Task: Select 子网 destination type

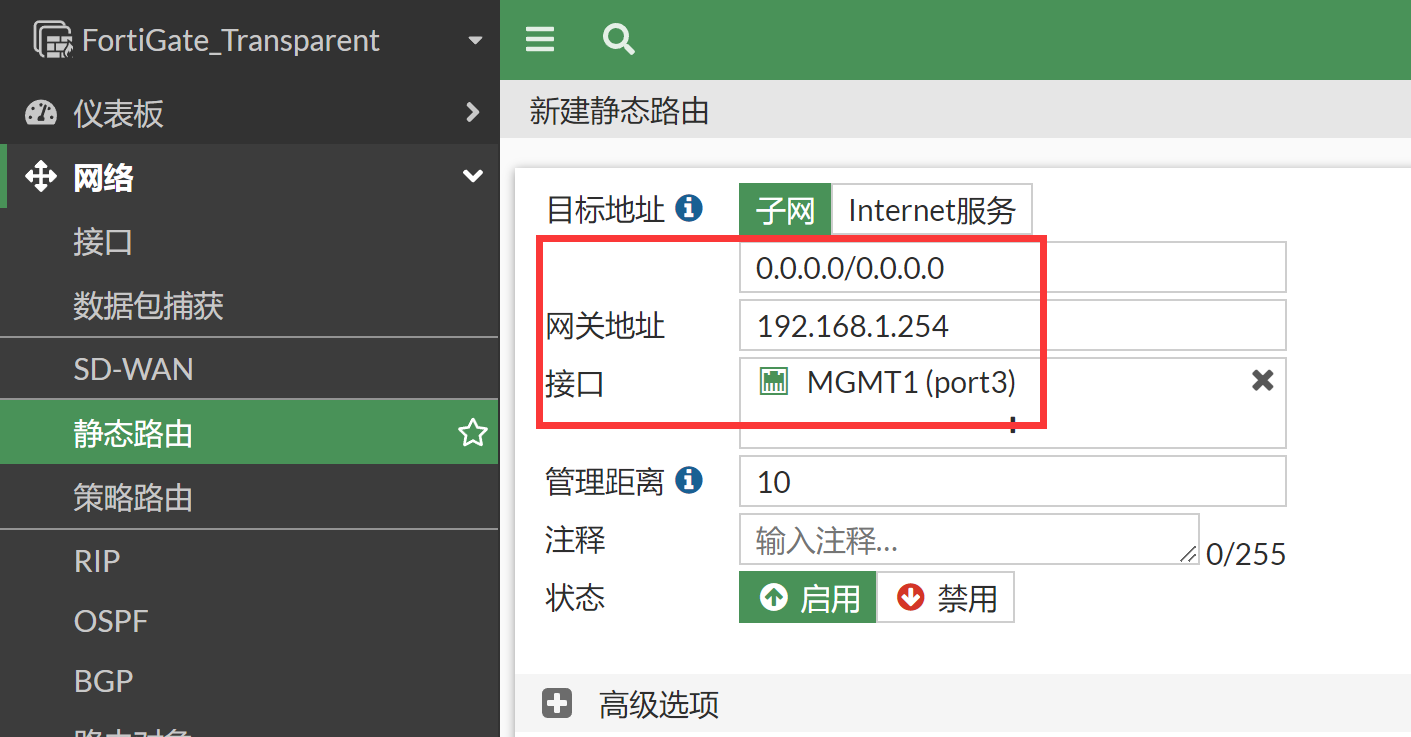Action: pyautogui.click(x=785, y=210)
